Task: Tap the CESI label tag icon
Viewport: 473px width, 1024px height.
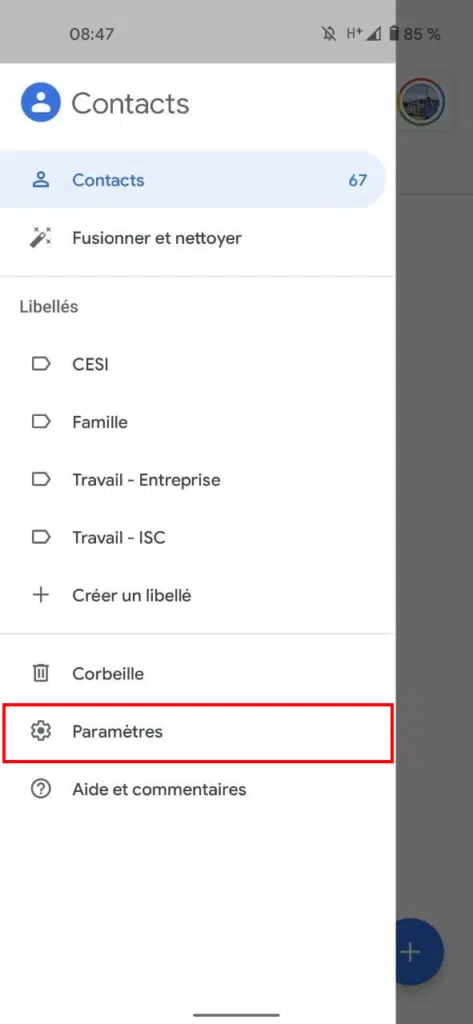Action: tap(41, 364)
